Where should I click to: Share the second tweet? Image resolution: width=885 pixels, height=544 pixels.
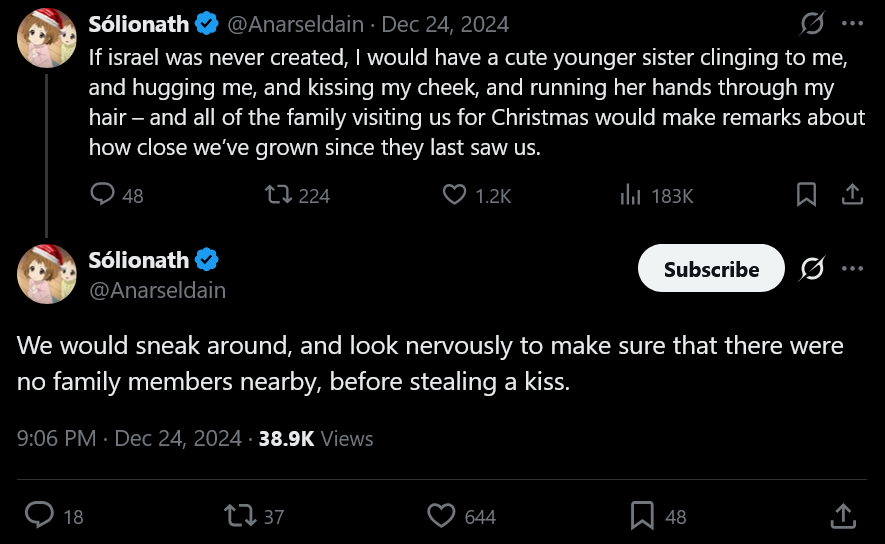[x=843, y=515]
